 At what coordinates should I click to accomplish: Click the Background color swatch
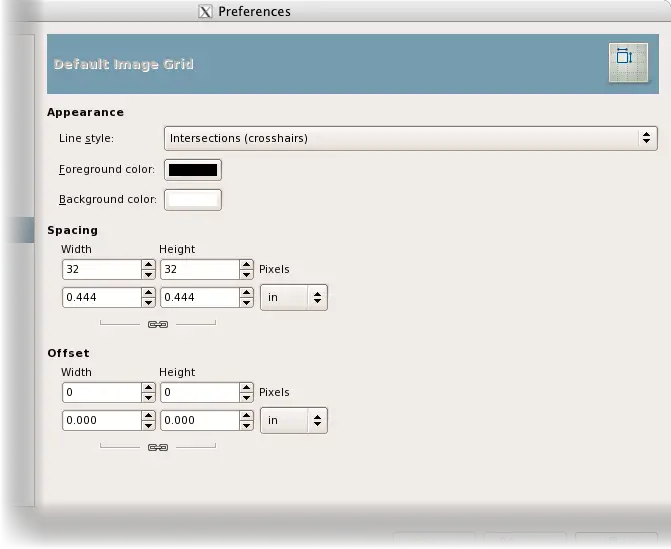192,199
